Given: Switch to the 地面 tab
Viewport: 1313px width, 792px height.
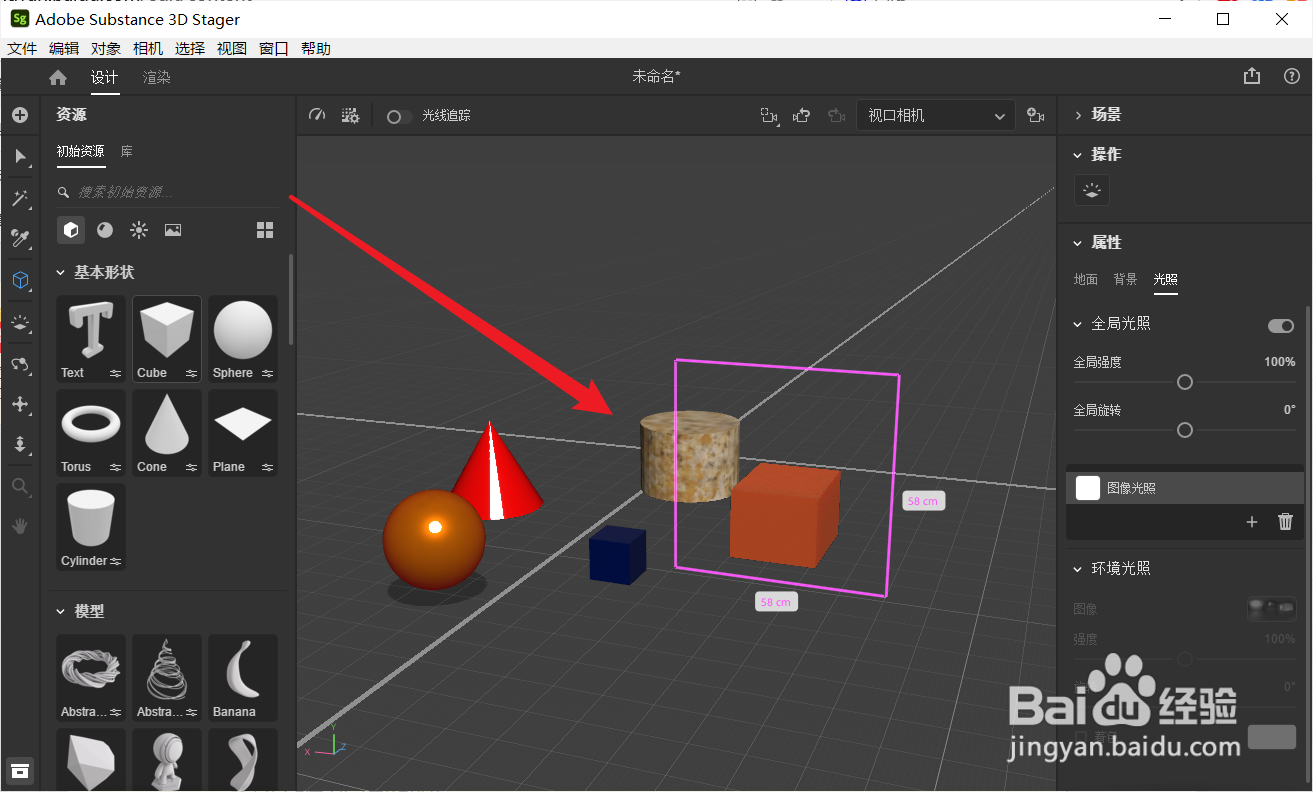Looking at the screenshot, I should 1086,280.
